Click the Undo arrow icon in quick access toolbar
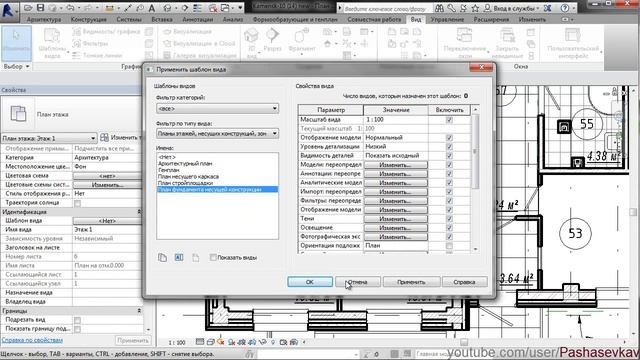The height and width of the screenshot is (360, 640). pos(70,8)
